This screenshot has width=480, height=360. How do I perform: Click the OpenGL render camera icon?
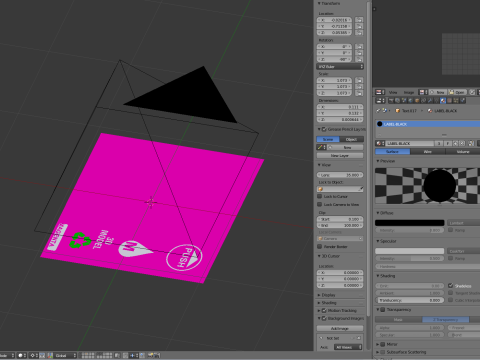[150, 355]
